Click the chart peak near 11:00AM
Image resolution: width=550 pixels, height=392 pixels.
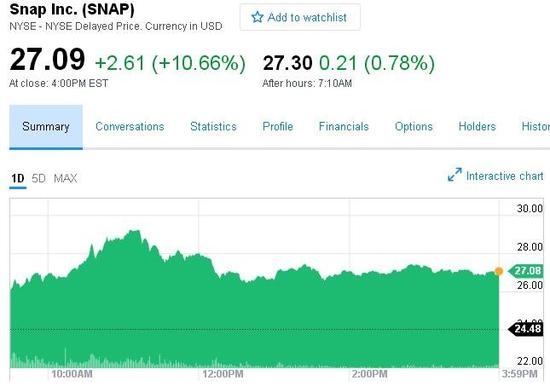[134, 231]
